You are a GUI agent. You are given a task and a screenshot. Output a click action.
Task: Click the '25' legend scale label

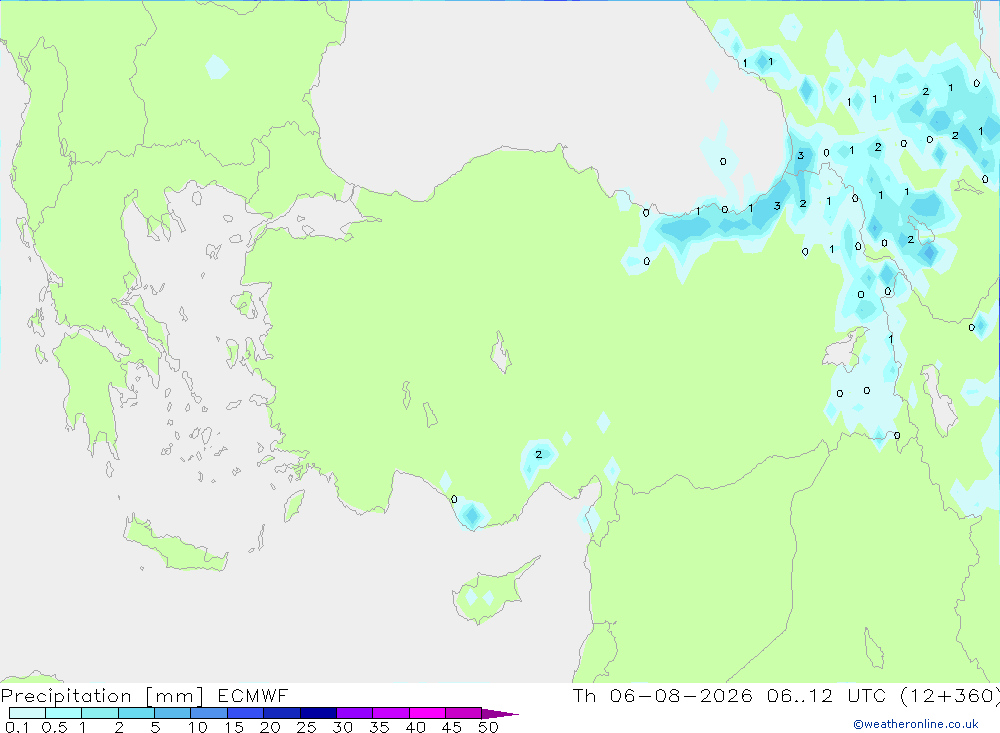[307, 727]
